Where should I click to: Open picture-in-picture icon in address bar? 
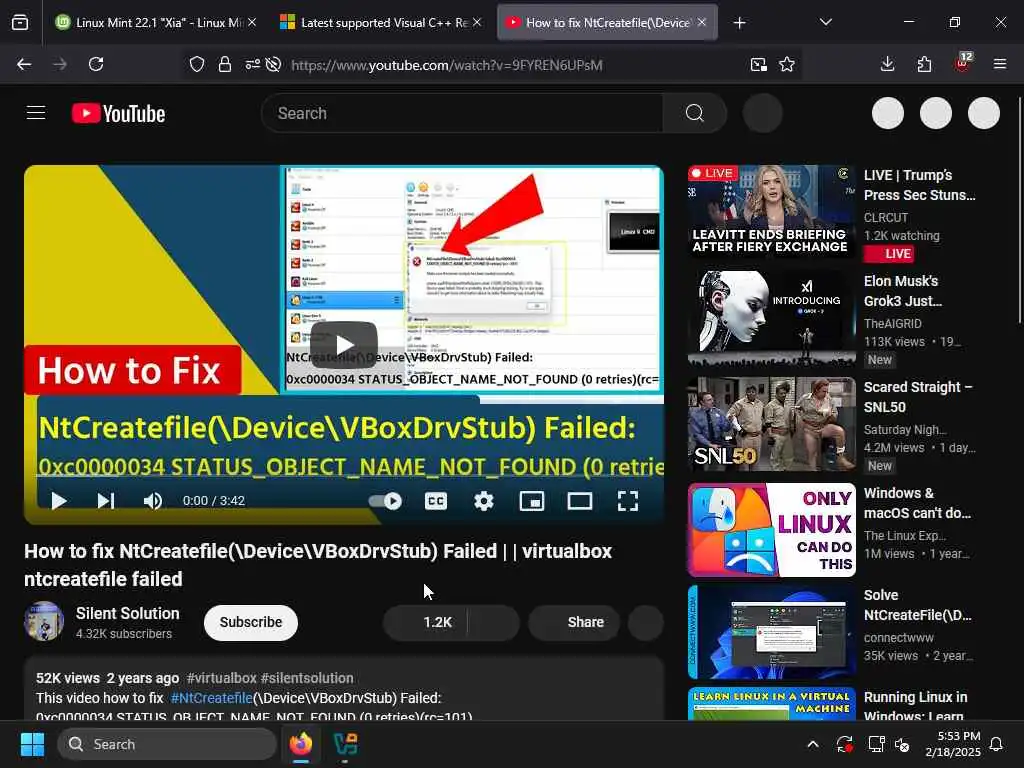pyautogui.click(x=758, y=65)
